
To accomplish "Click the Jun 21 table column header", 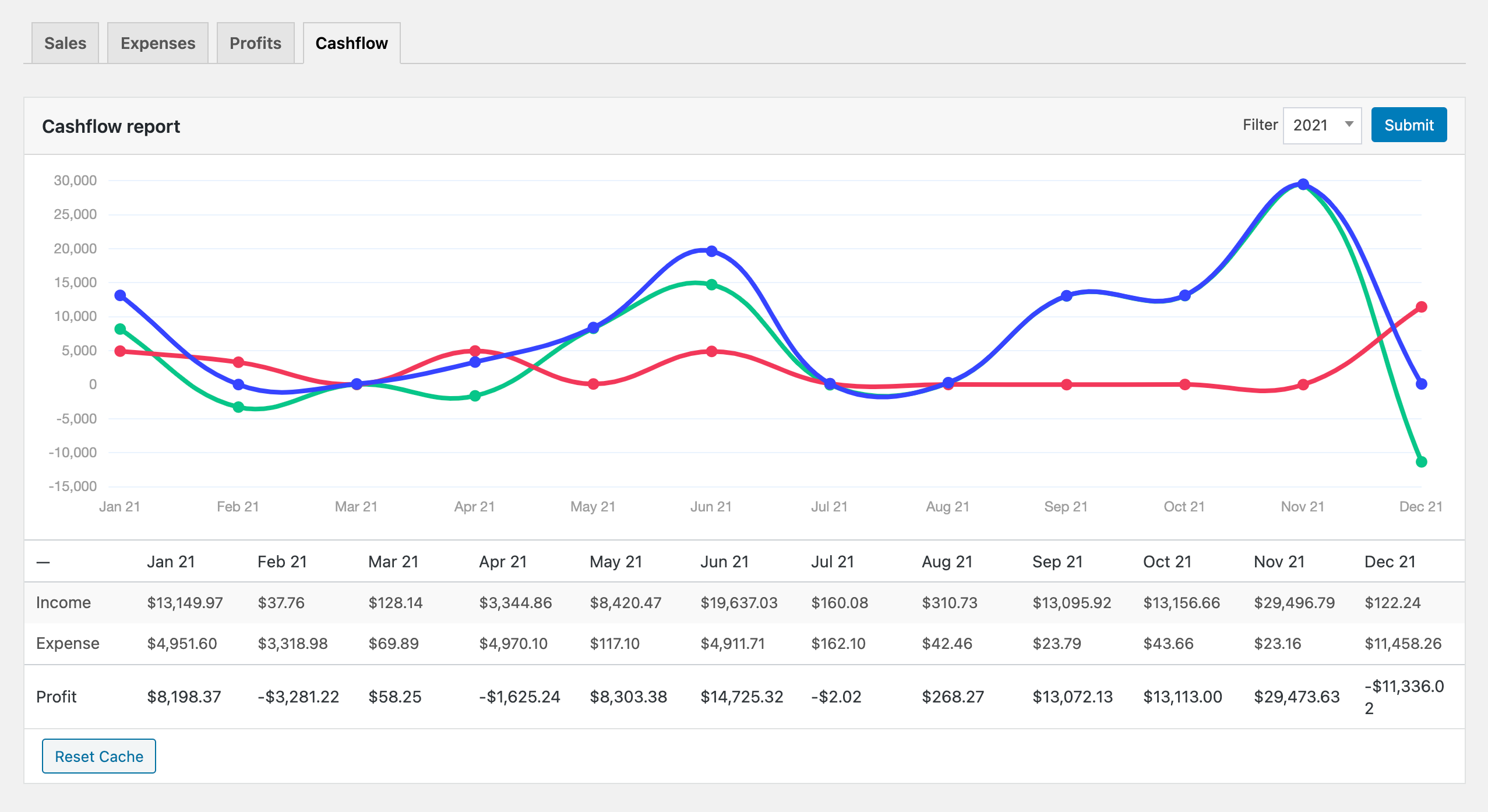I will point(724,562).
